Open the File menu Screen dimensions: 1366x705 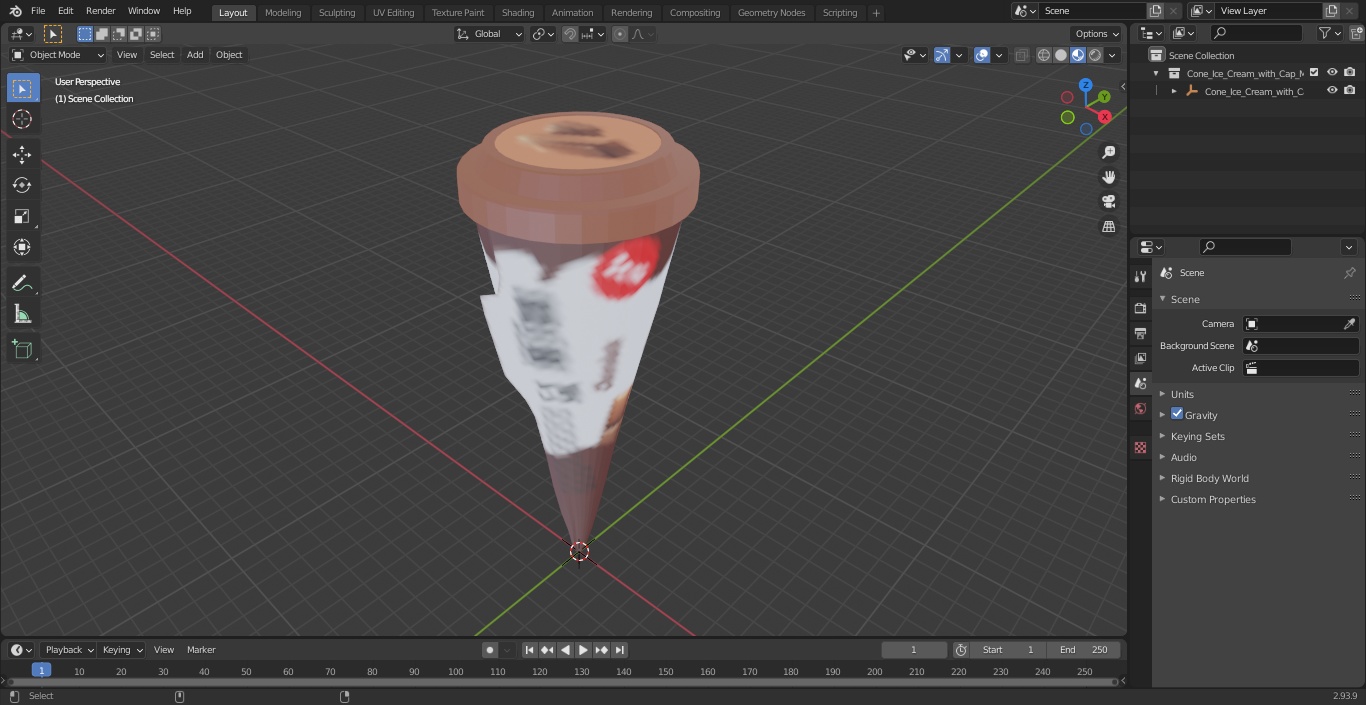click(x=38, y=11)
